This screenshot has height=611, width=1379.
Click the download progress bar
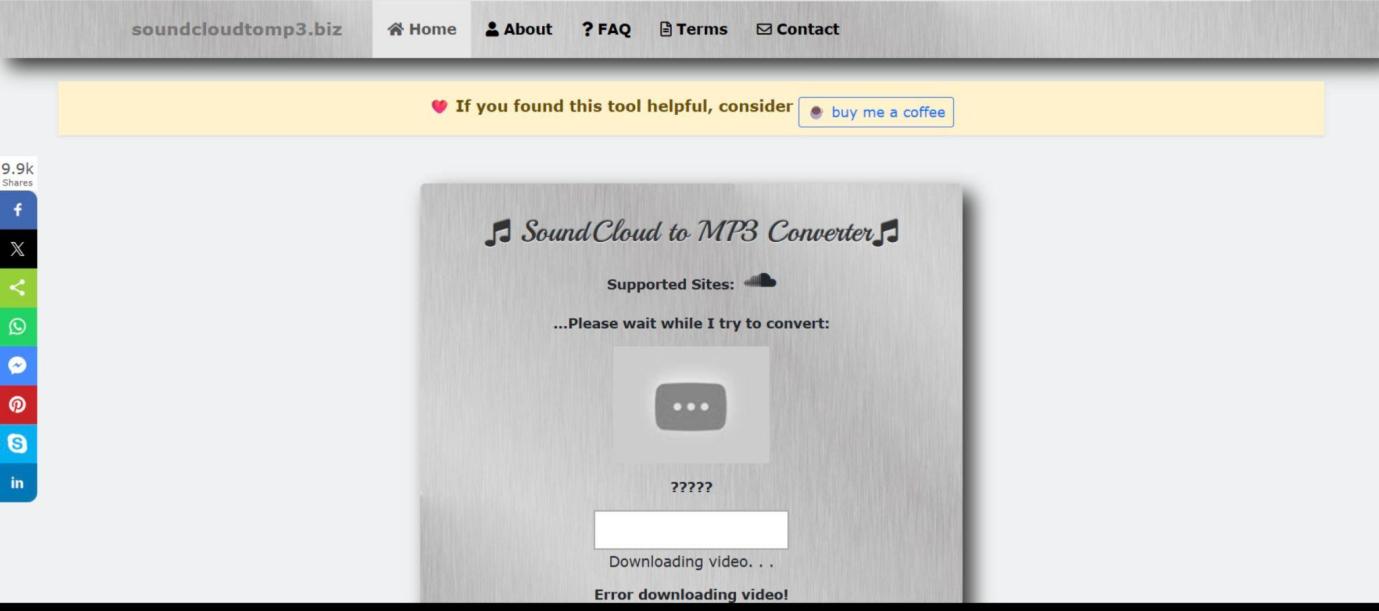click(691, 530)
